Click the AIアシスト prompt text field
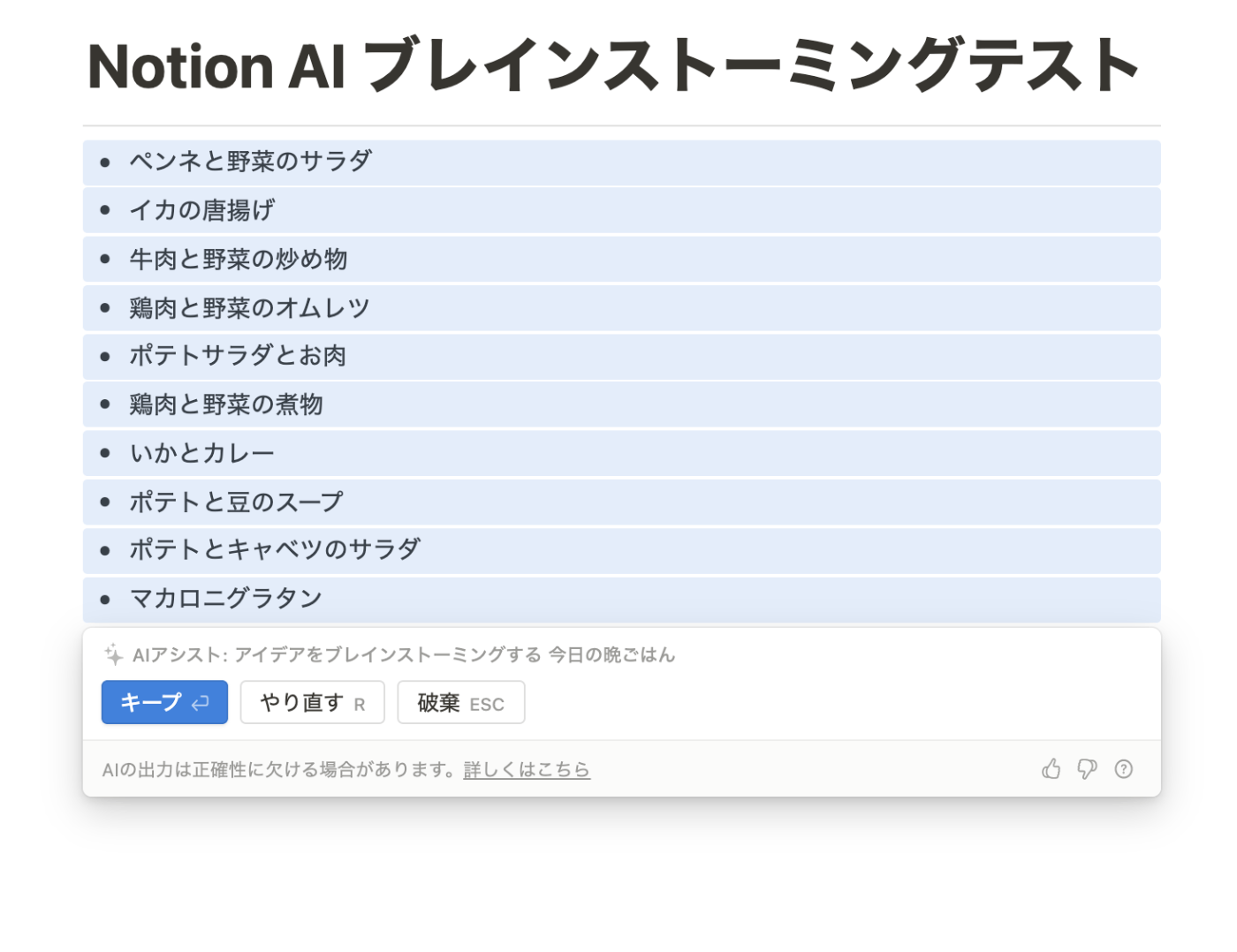The width and height of the screenshot is (1237, 952). [622, 654]
